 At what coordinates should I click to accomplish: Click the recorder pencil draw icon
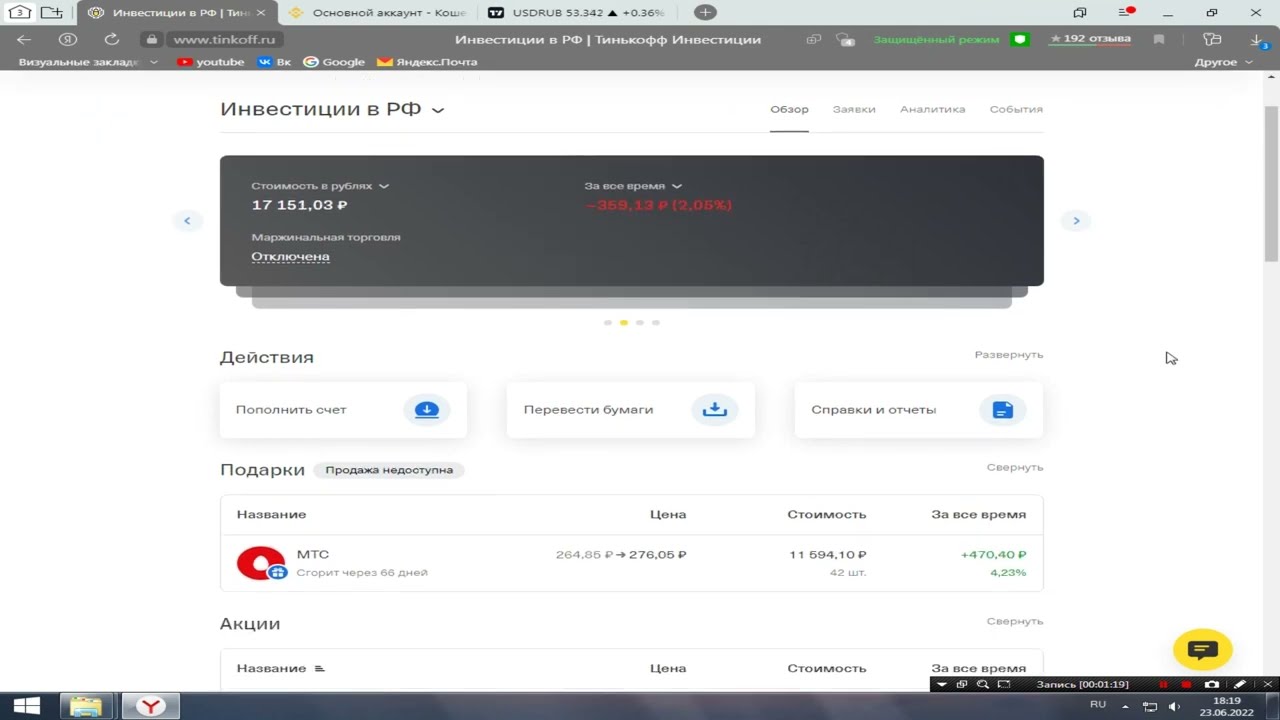pos(1239,684)
